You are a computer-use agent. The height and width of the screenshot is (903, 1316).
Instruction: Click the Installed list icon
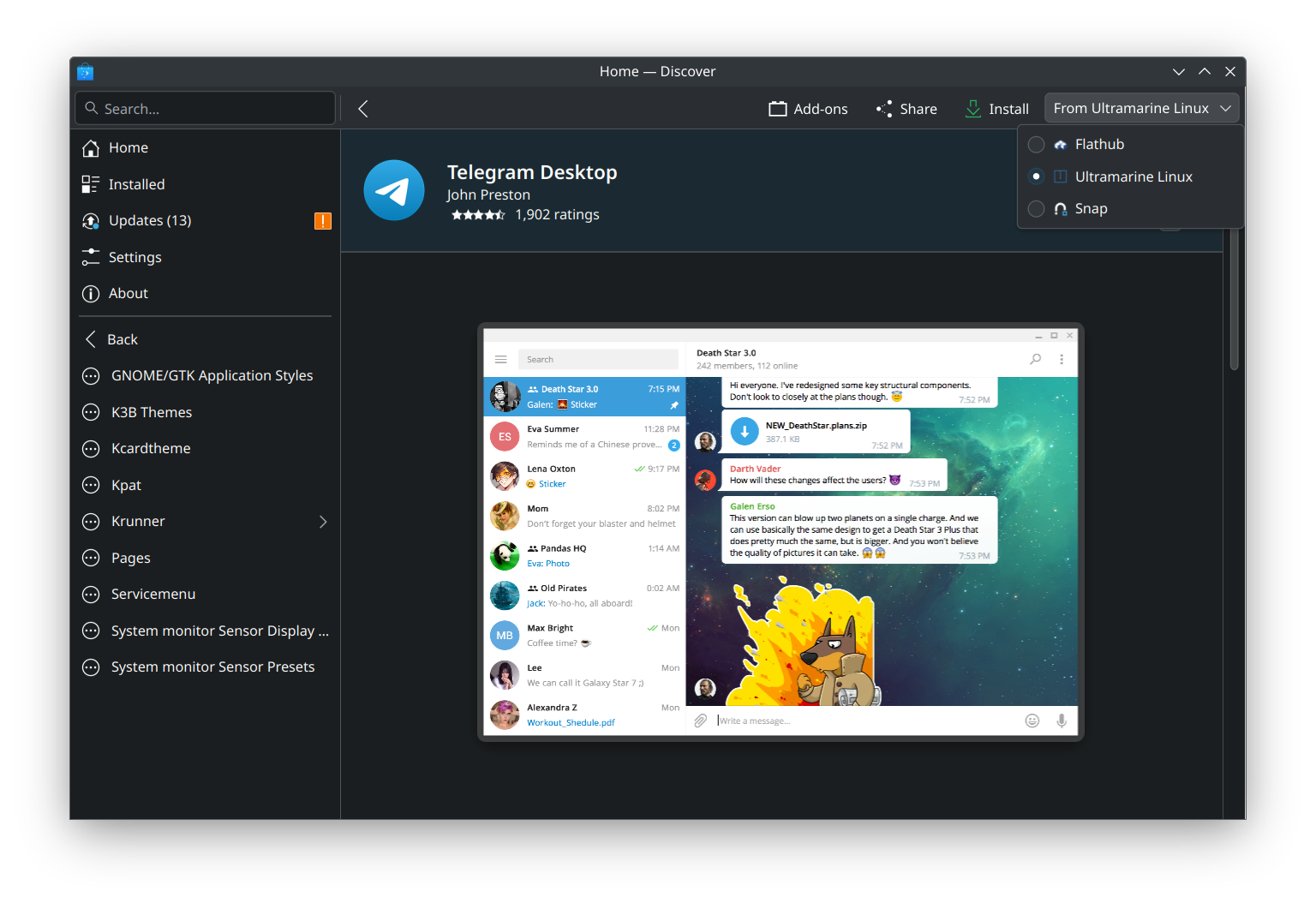click(x=91, y=184)
